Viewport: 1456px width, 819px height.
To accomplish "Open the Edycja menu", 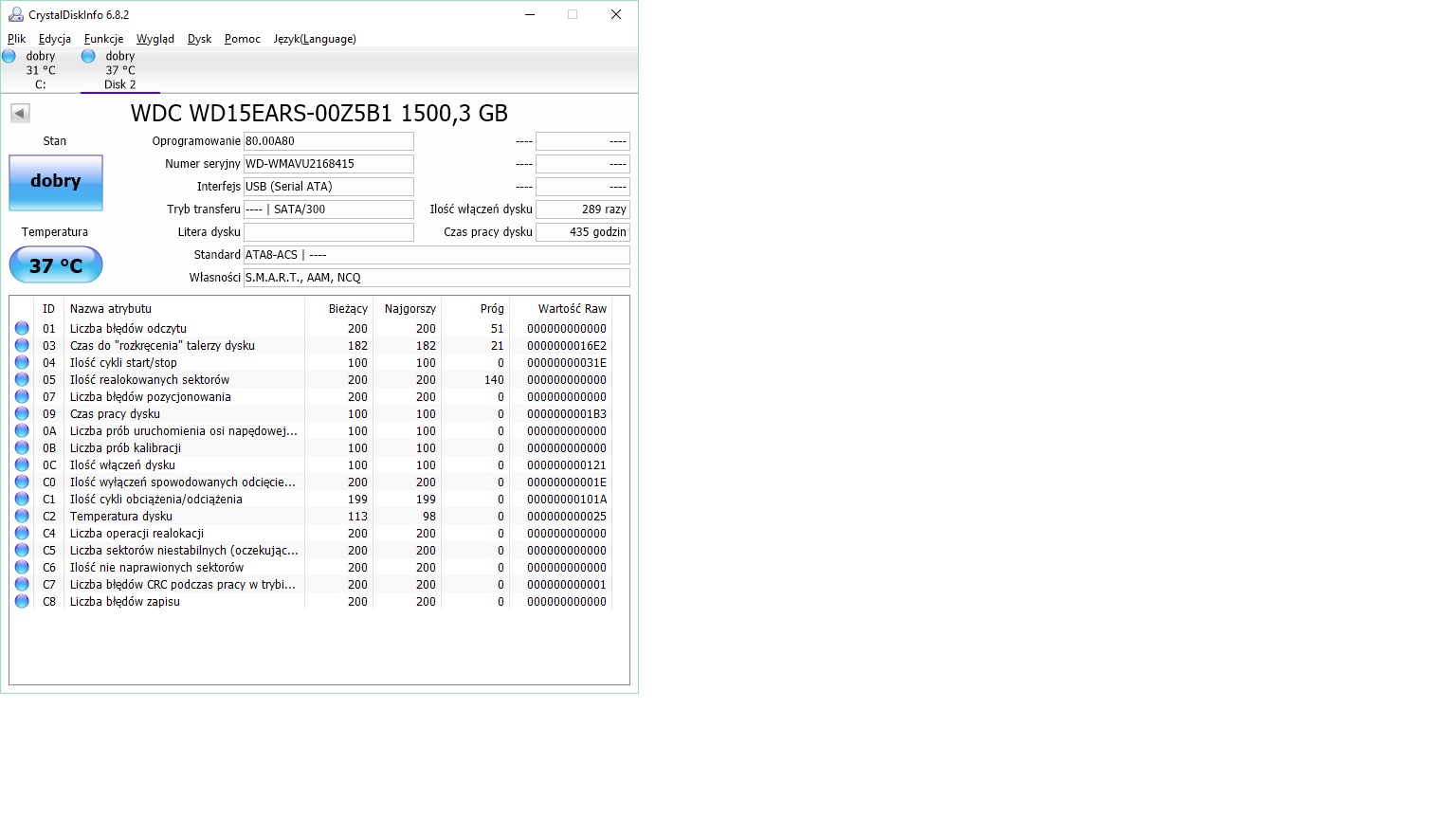I will [55, 39].
